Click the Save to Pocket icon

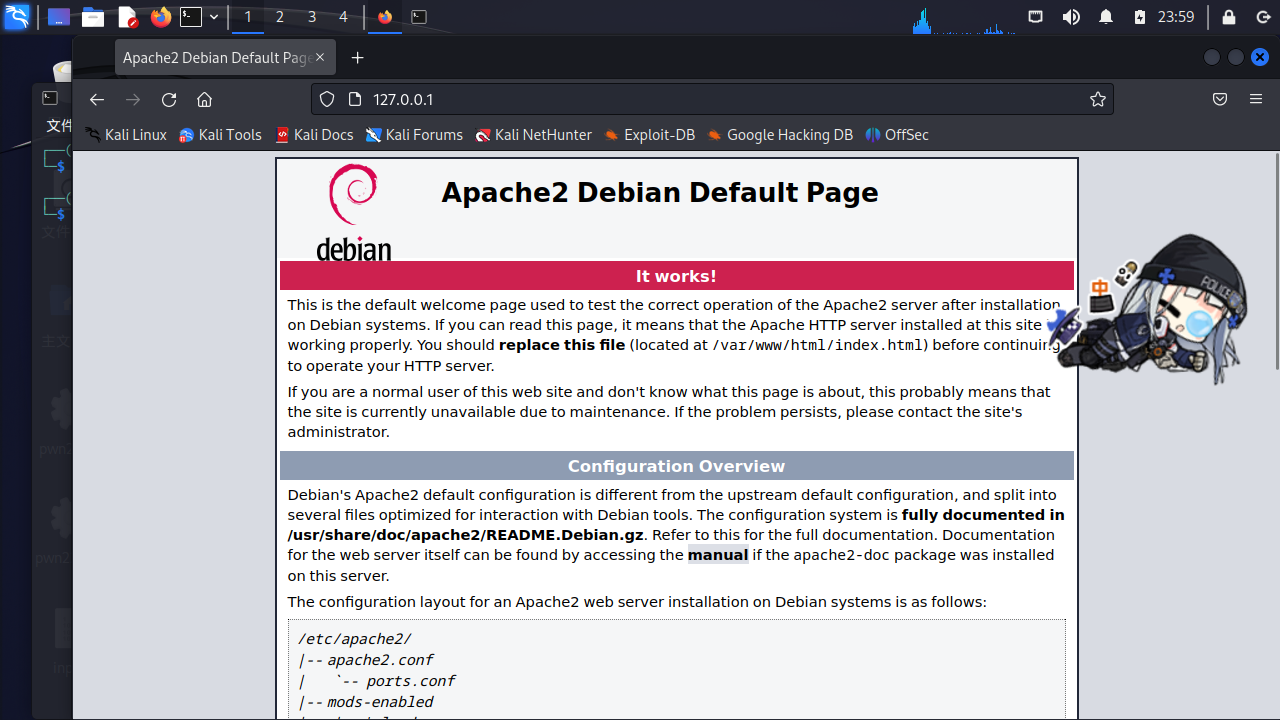coord(1220,99)
